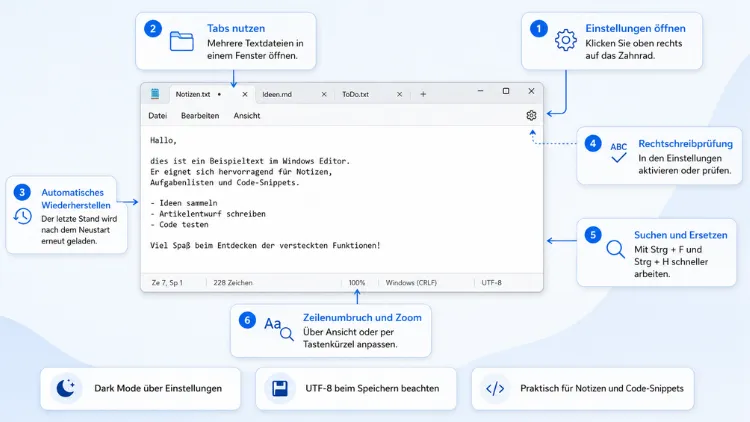The height and width of the screenshot is (422, 750).
Task: Minimize the Editor window
Action: click(480, 91)
